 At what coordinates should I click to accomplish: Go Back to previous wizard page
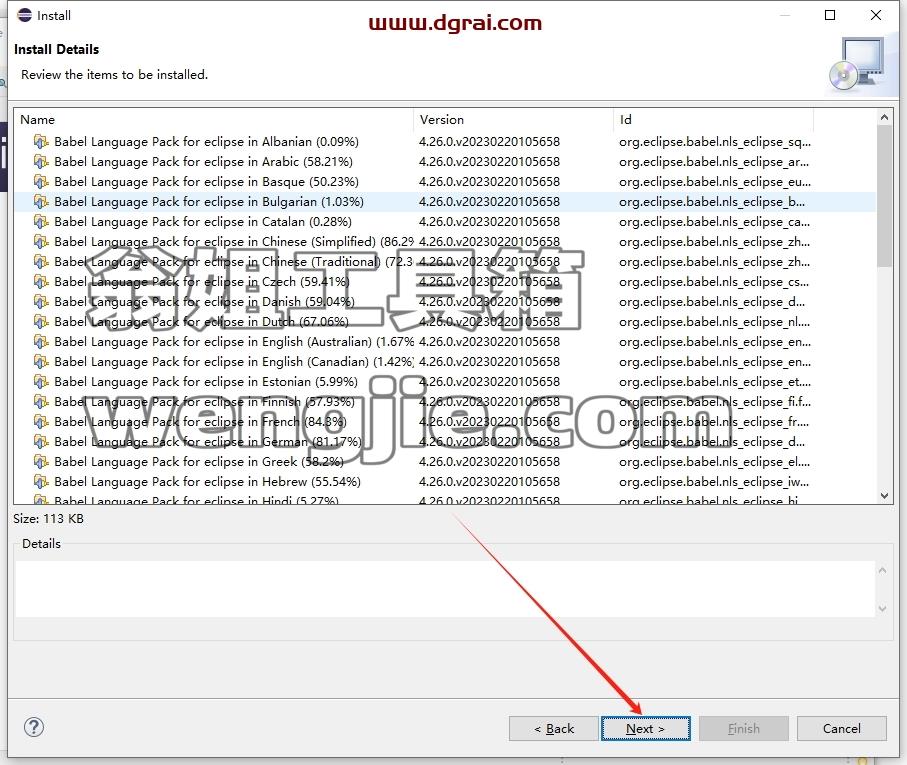tap(554, 729)
